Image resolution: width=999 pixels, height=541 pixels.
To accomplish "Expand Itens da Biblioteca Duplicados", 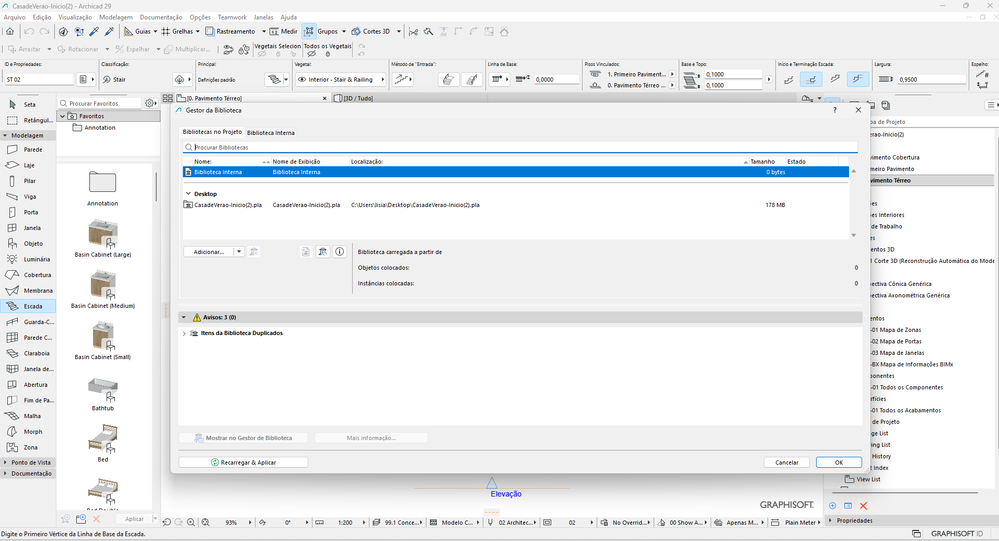I will pyautogui.click(x=184, y=333).
